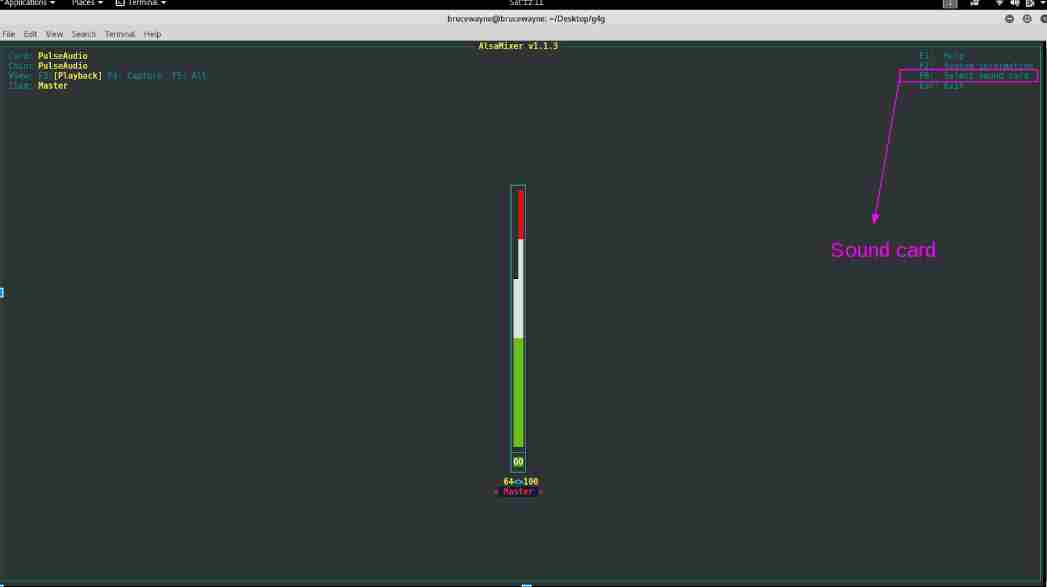Click the 64<>100 volume level value

[521, 481]
